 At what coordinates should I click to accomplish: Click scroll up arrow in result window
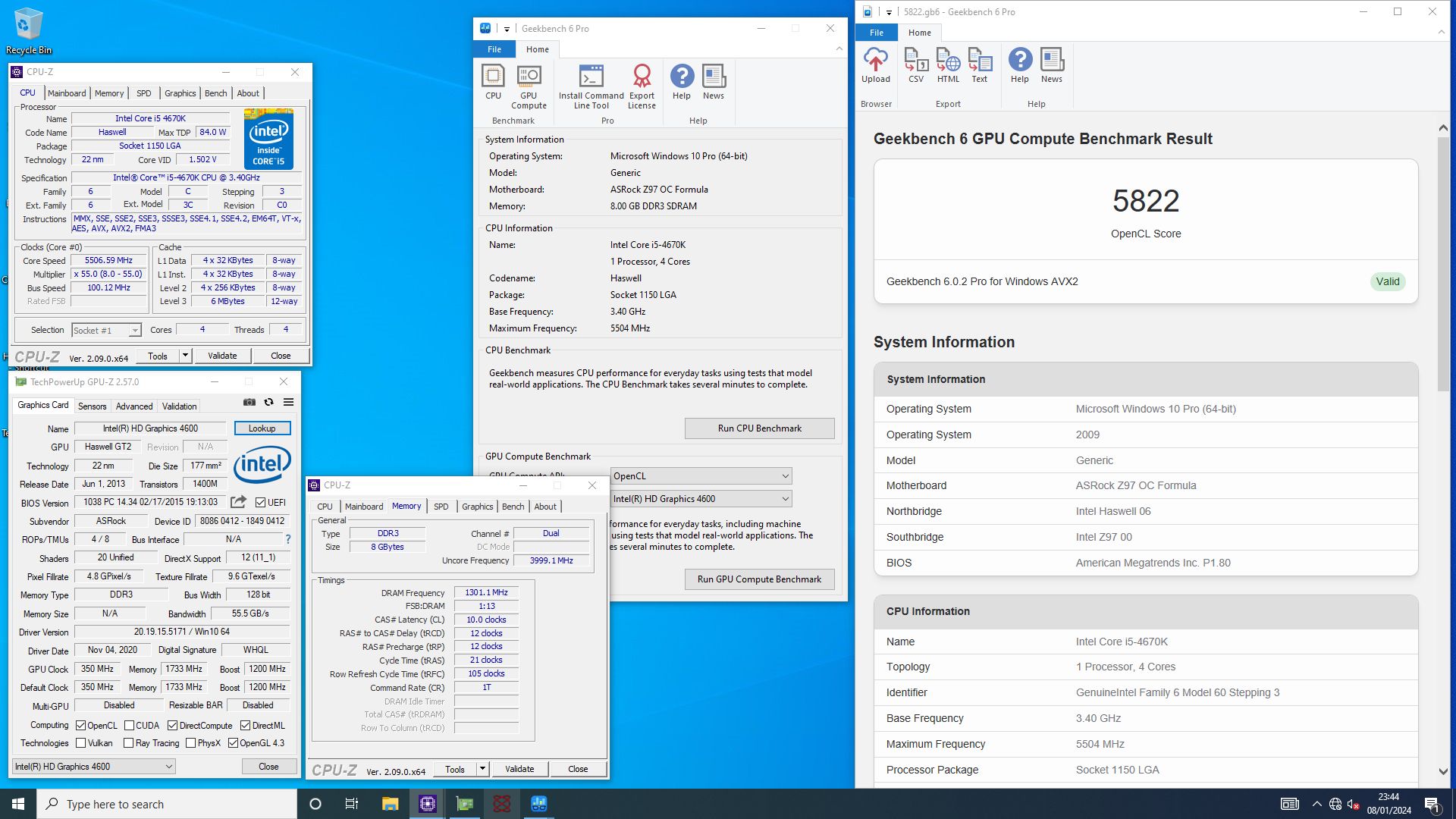pos(1443,128)
